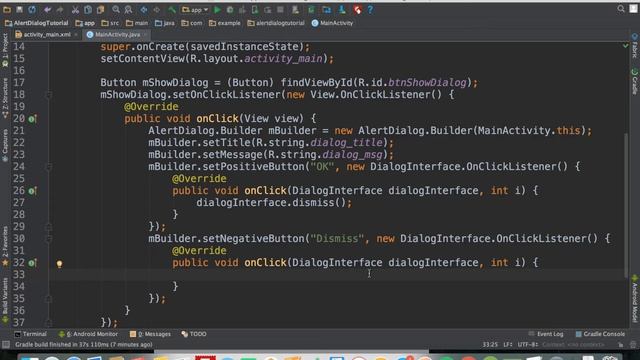The image size is (640, 360).
Task: Open the Gradle side panel
Action: [635, 82]
